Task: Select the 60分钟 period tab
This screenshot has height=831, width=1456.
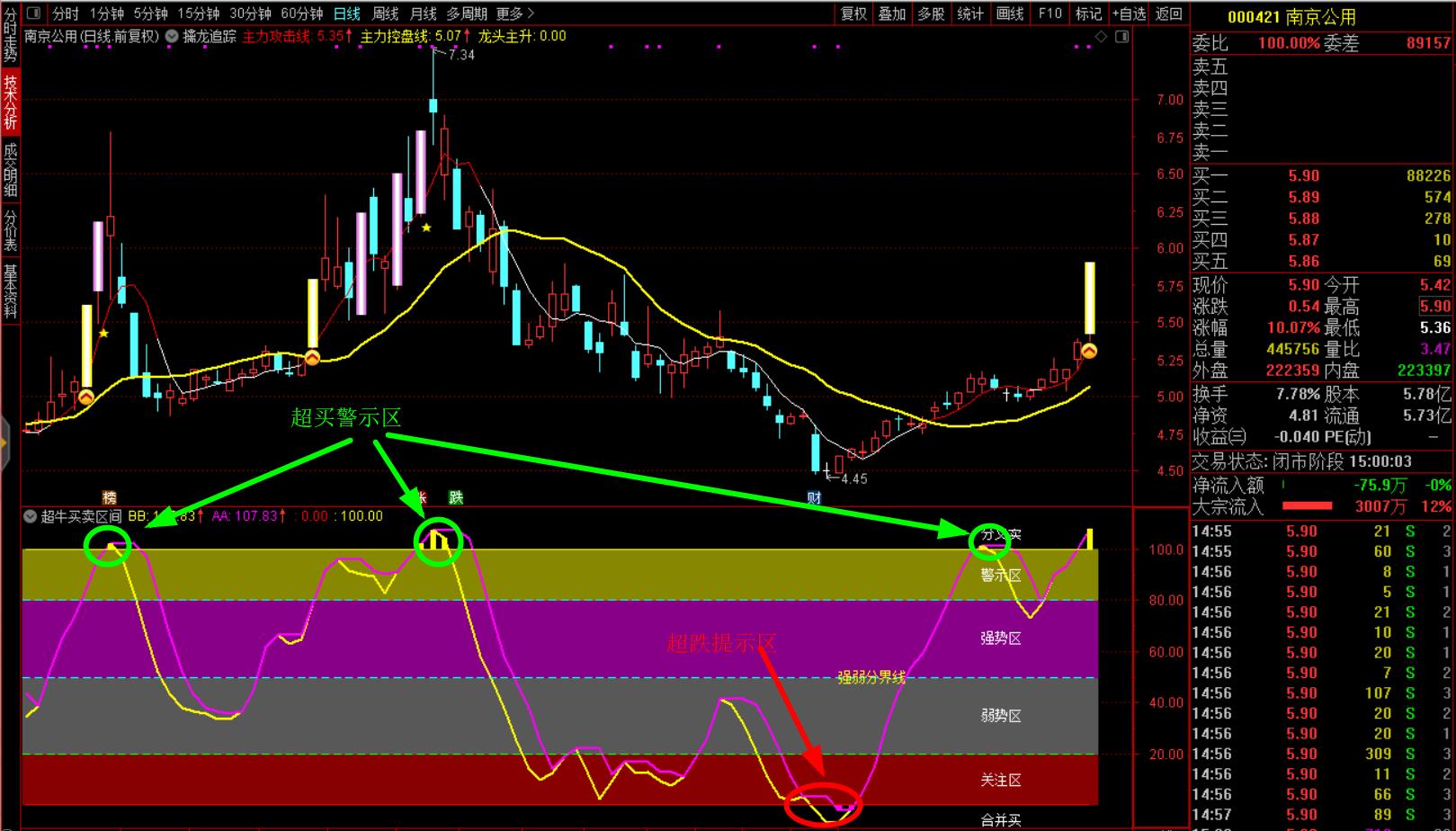Action: click(302, 13)
